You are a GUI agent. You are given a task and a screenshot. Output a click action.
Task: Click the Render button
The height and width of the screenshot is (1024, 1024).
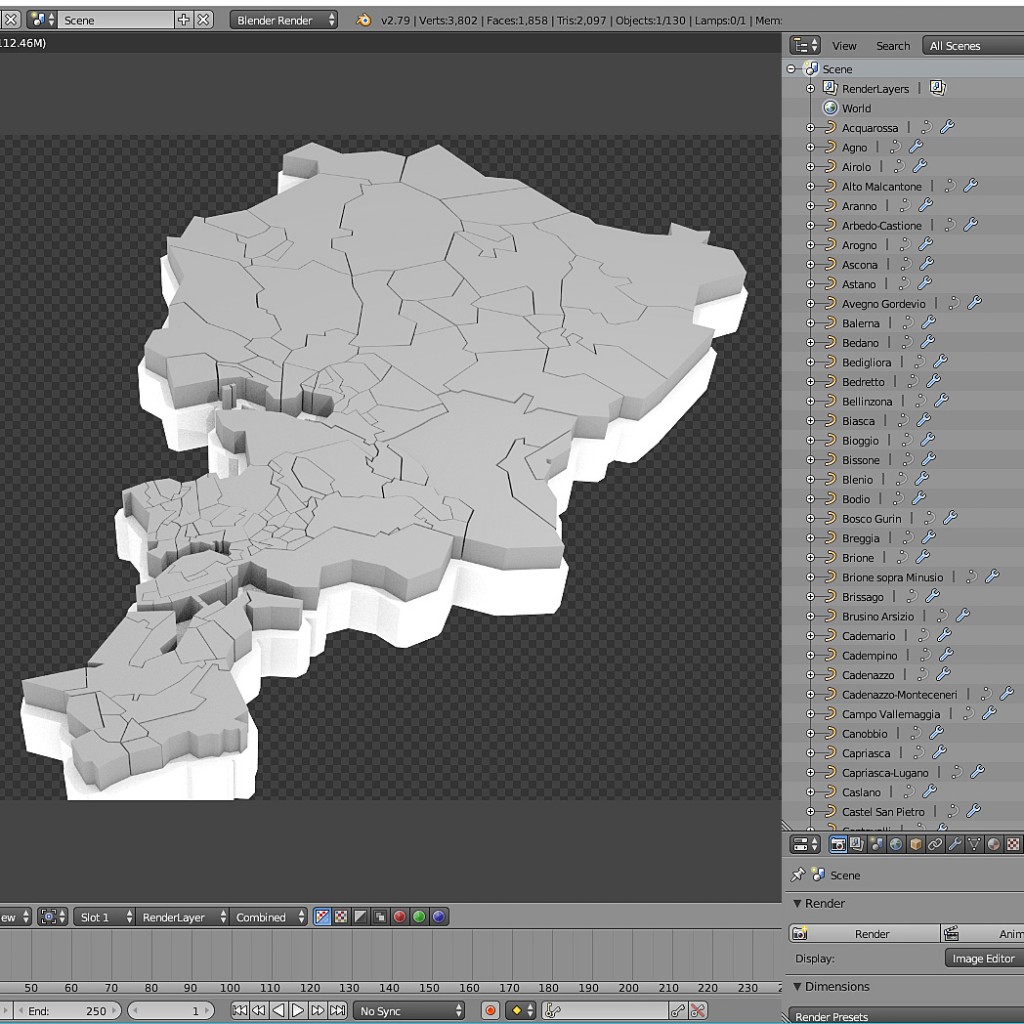(870, 933)
